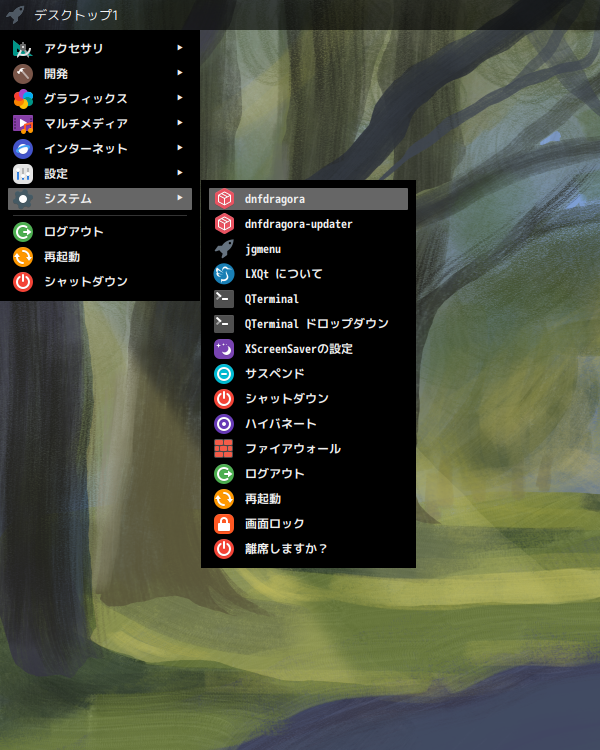Select サスペンド in the system submenu
The image size is (600, 750).
pyautogui.click(x=309, y=374)
